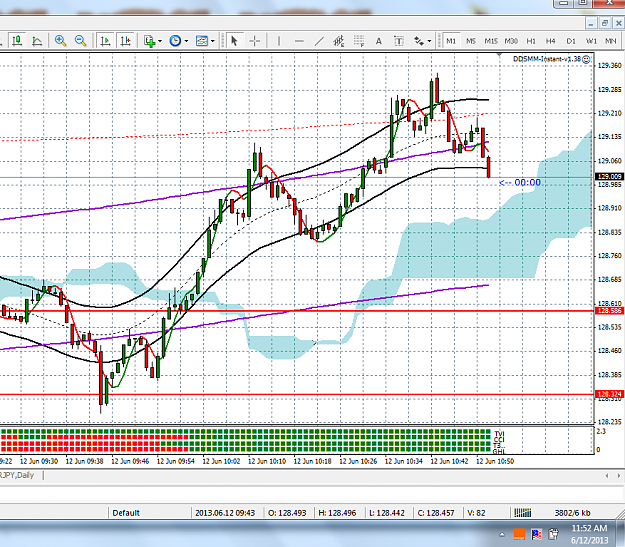Screen dimensions: 625x547
Task: Select the current price label 129.009
Action: [609, 177]
